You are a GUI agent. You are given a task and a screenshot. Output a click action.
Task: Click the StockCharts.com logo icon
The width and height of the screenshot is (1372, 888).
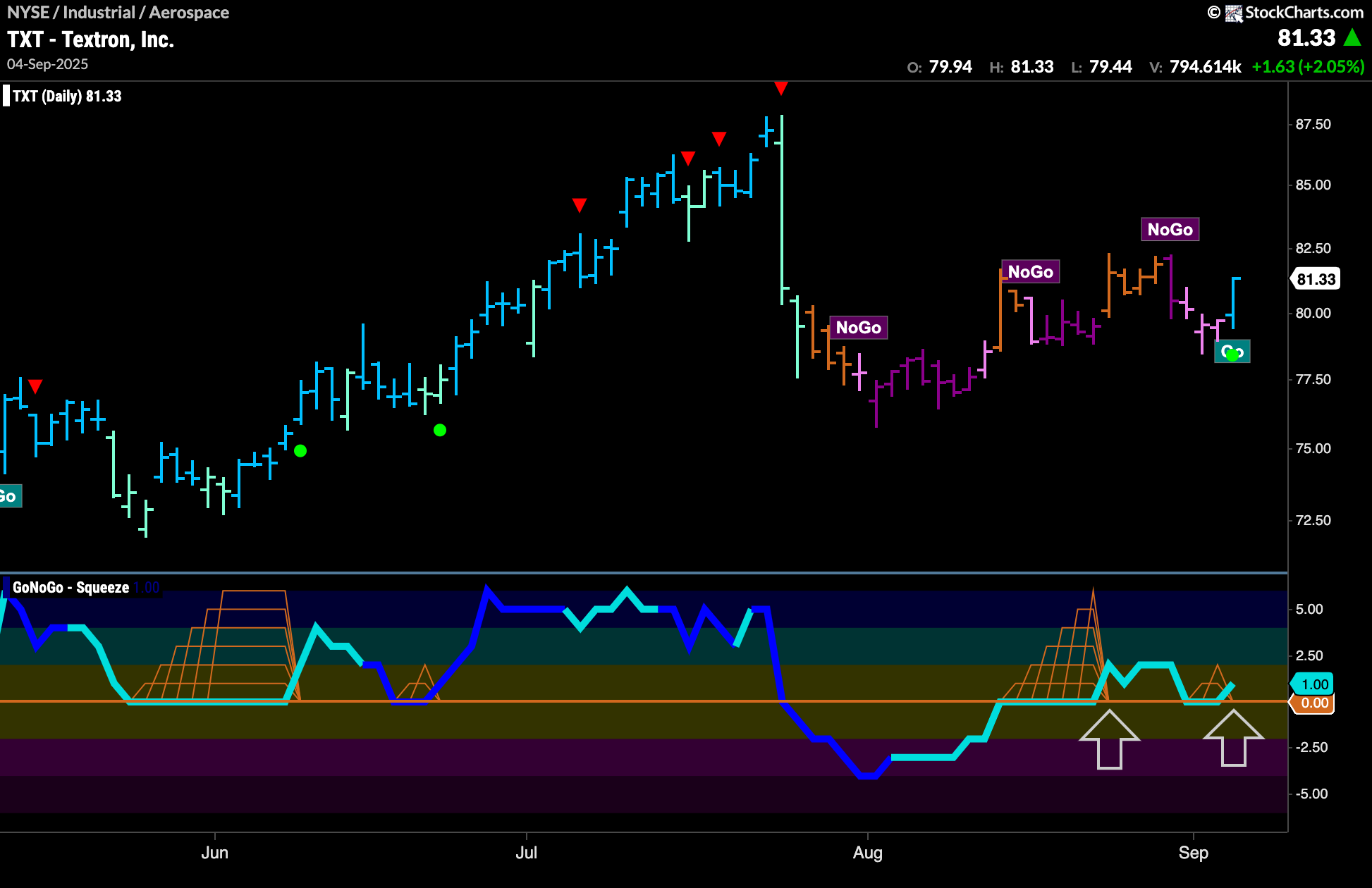1233,13
